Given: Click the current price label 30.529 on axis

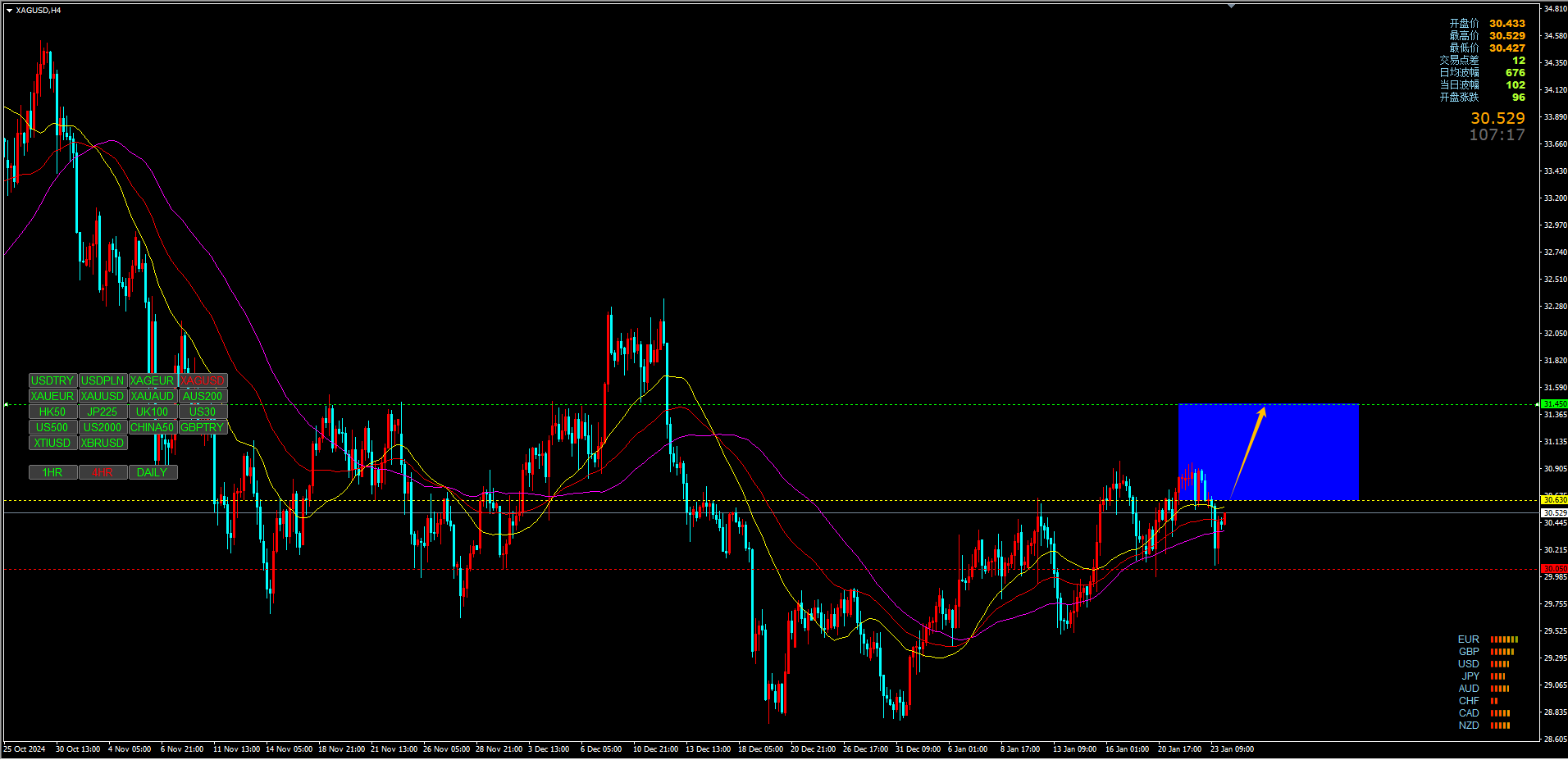Looking at the screenshot, I should [x=1554, y=512].
